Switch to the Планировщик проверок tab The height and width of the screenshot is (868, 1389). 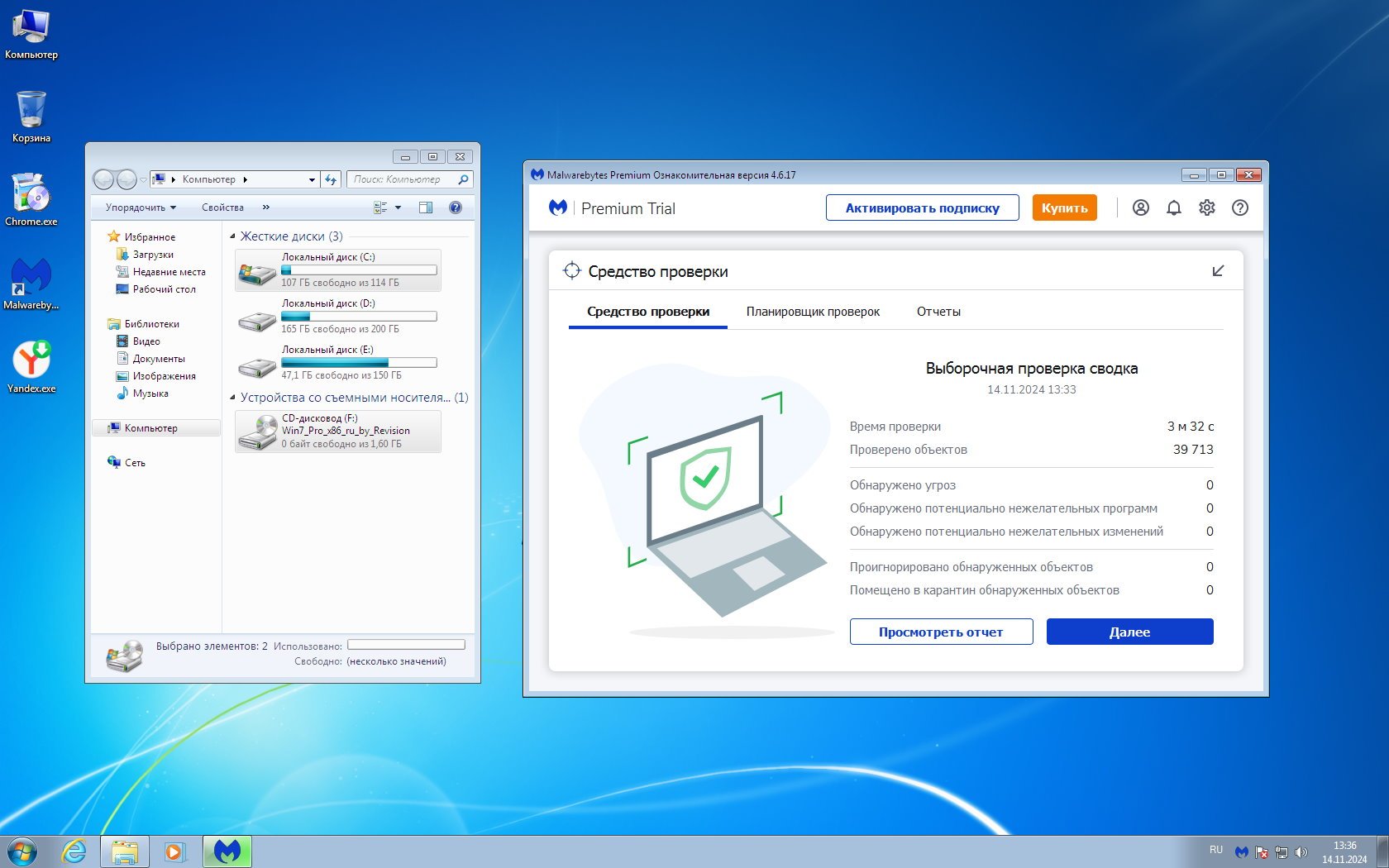813,312
